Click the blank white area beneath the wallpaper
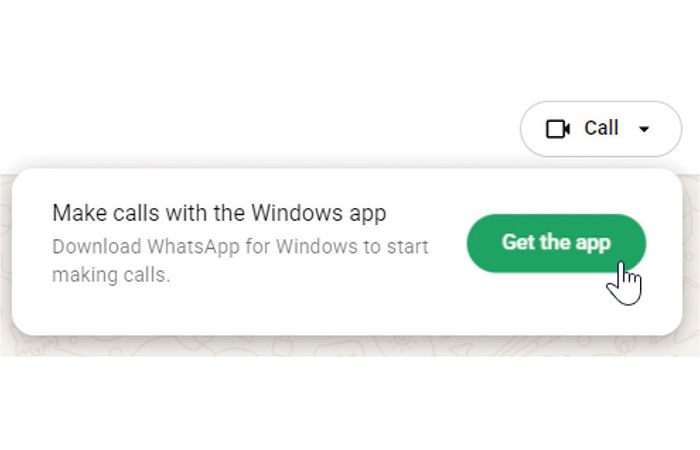Viewport: 700px width, 450px height. (350, 402)
